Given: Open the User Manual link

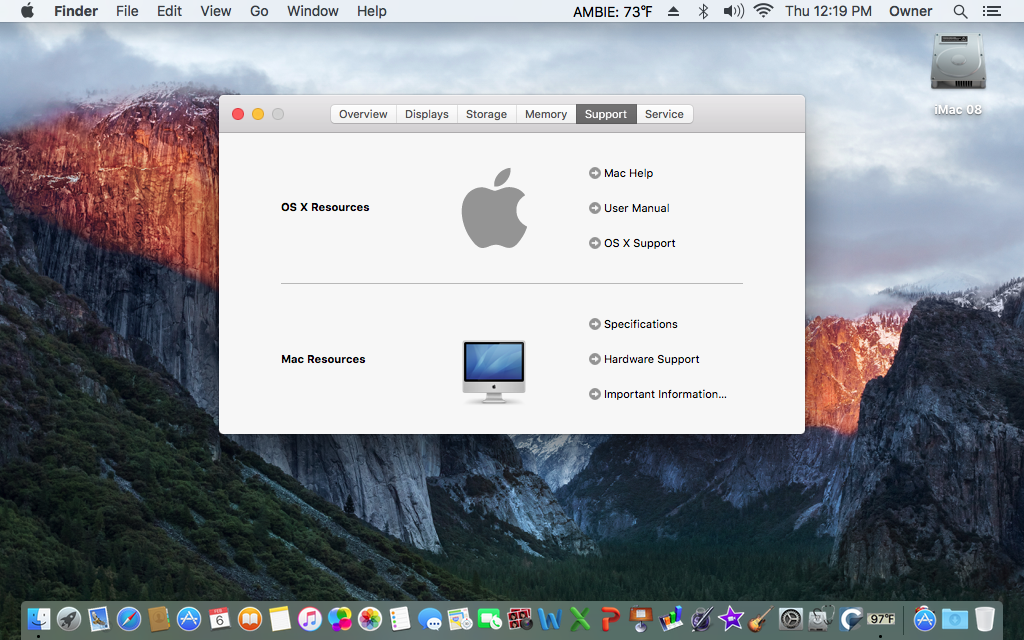Looking at the screenshot, I should coord(629,208).
